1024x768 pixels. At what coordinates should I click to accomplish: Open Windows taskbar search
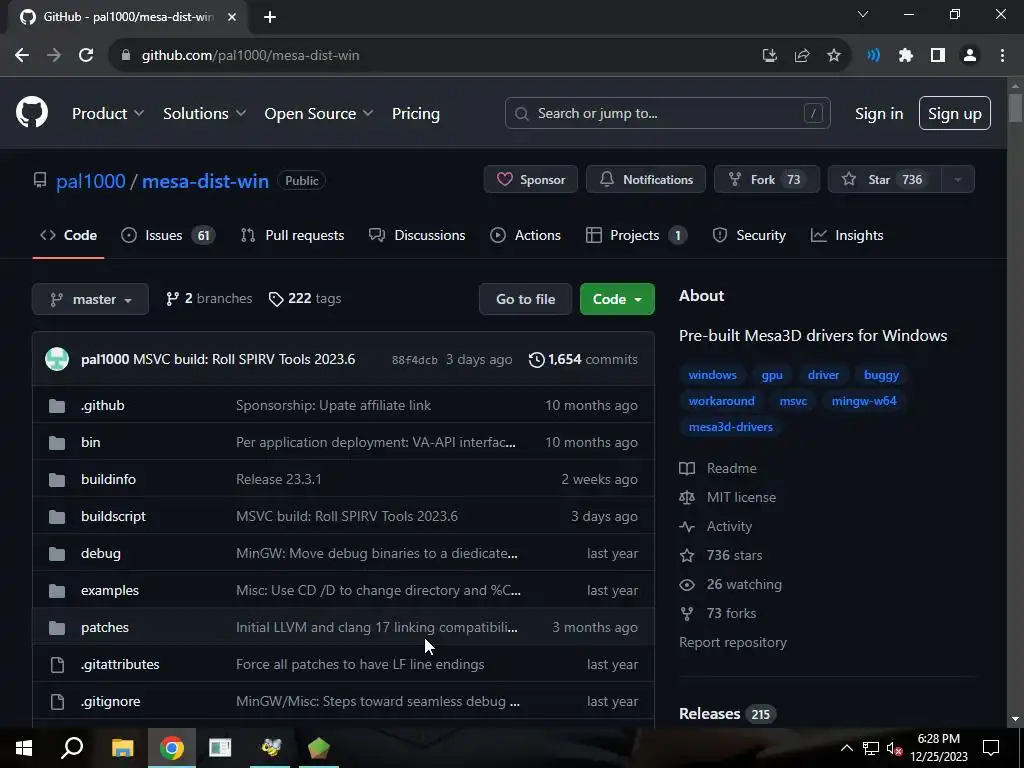[x=72, y=748]
